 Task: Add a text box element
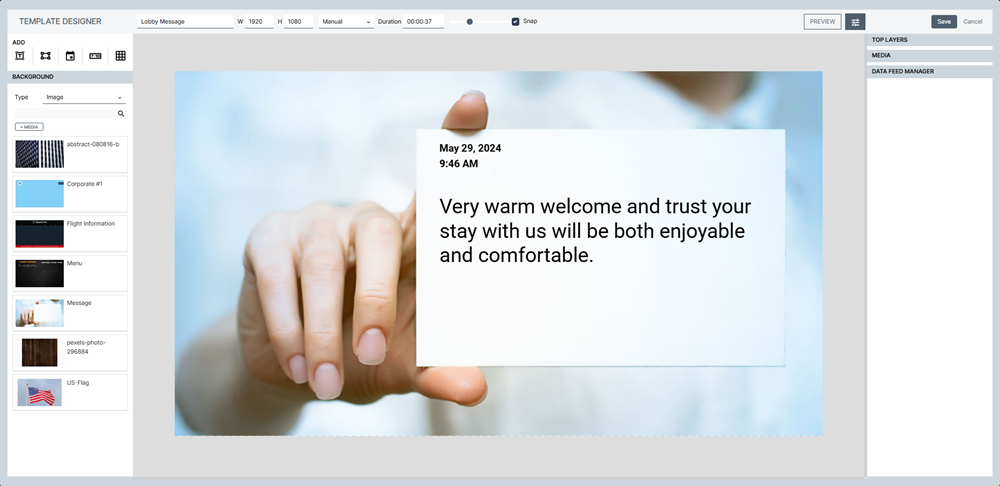20,56
